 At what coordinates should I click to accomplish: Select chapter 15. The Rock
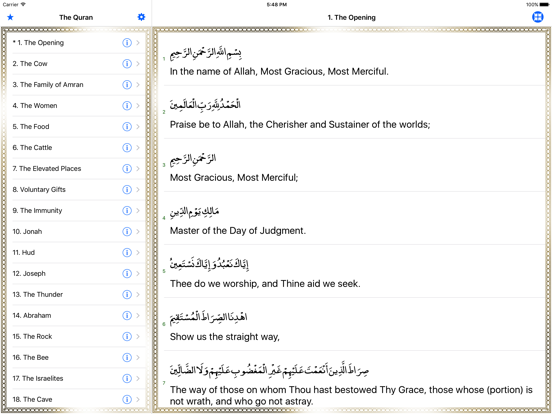point(76,336)
